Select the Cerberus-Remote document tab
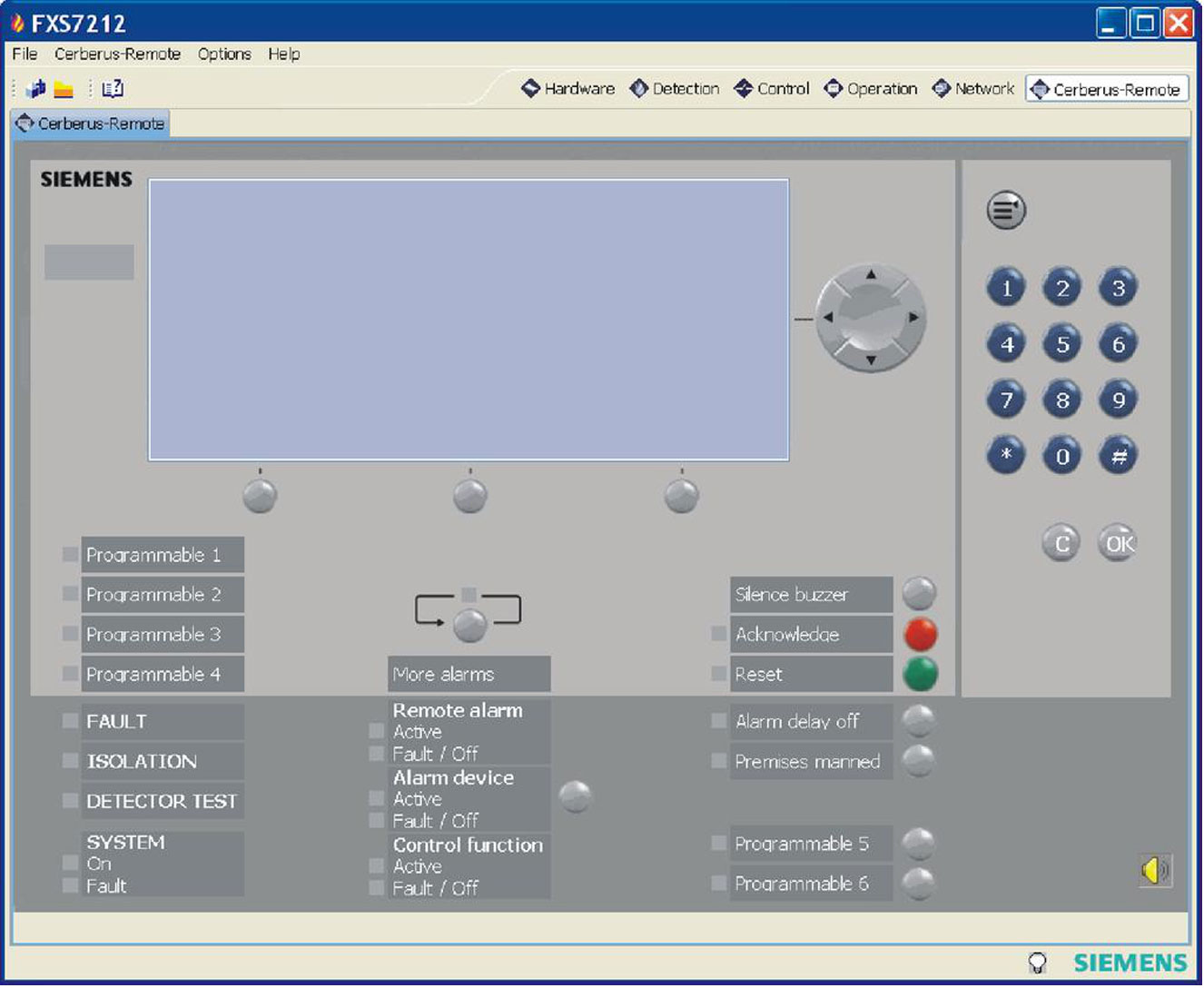Viewport: 1204px width, 988px height. (x=91, y=123)
